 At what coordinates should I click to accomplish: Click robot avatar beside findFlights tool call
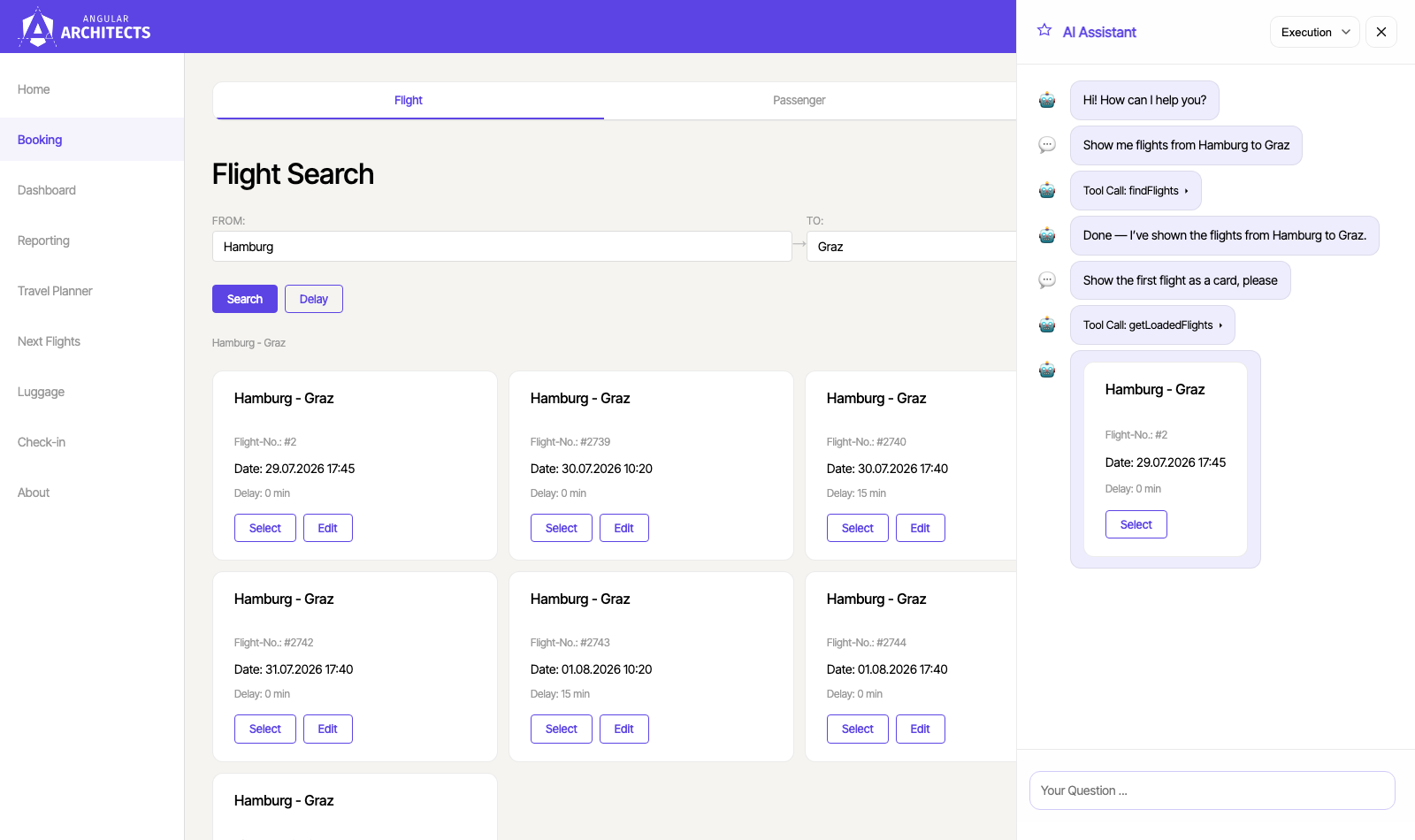(1047, 190)
